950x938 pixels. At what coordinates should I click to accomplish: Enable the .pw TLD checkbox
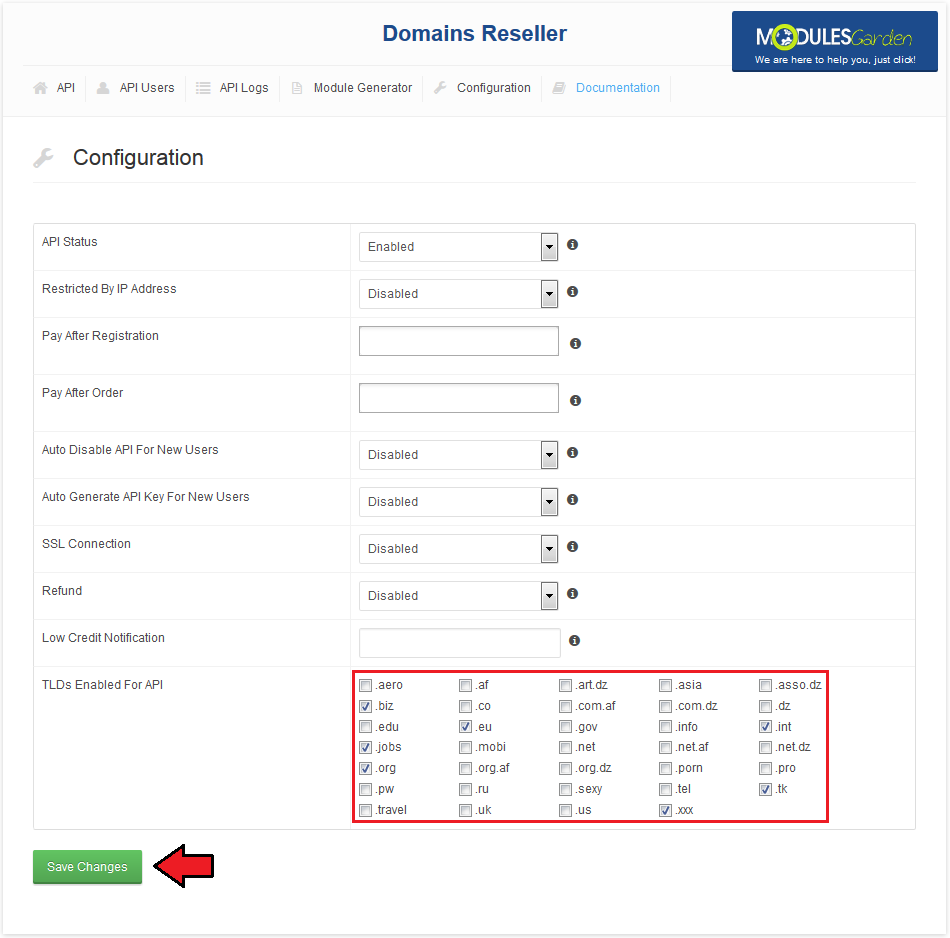(x=365, y=789)
